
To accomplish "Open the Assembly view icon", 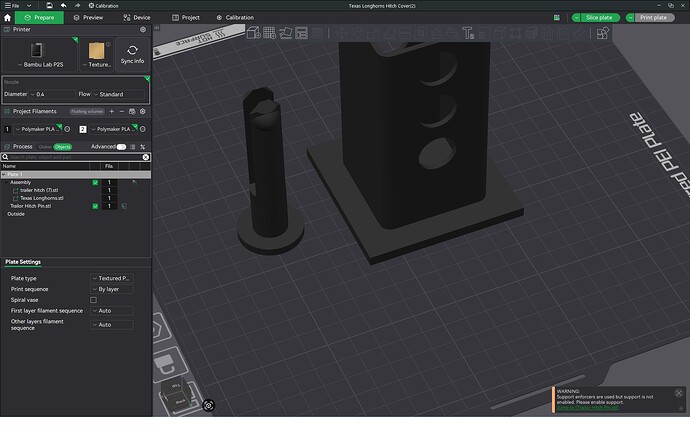I will point(602,33).
